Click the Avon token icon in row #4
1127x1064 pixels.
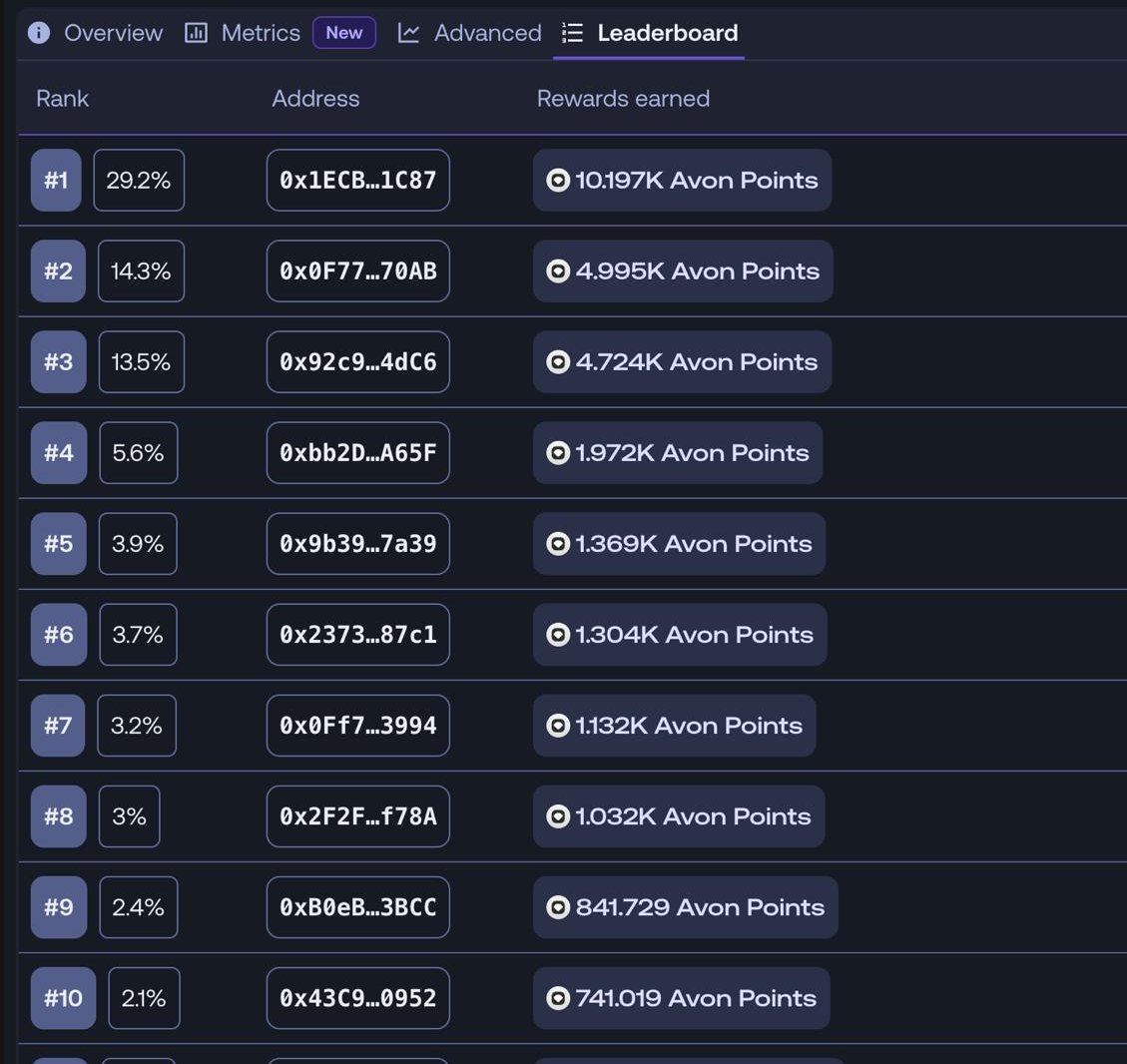(558, 452)
